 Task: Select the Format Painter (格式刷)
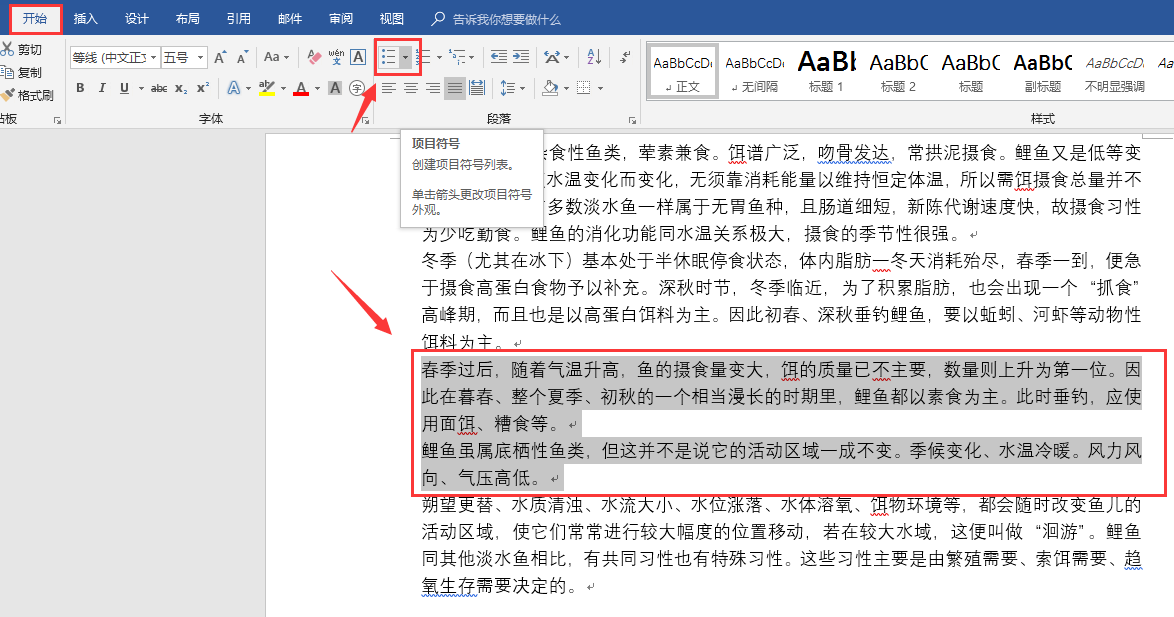tap(27, 95)
